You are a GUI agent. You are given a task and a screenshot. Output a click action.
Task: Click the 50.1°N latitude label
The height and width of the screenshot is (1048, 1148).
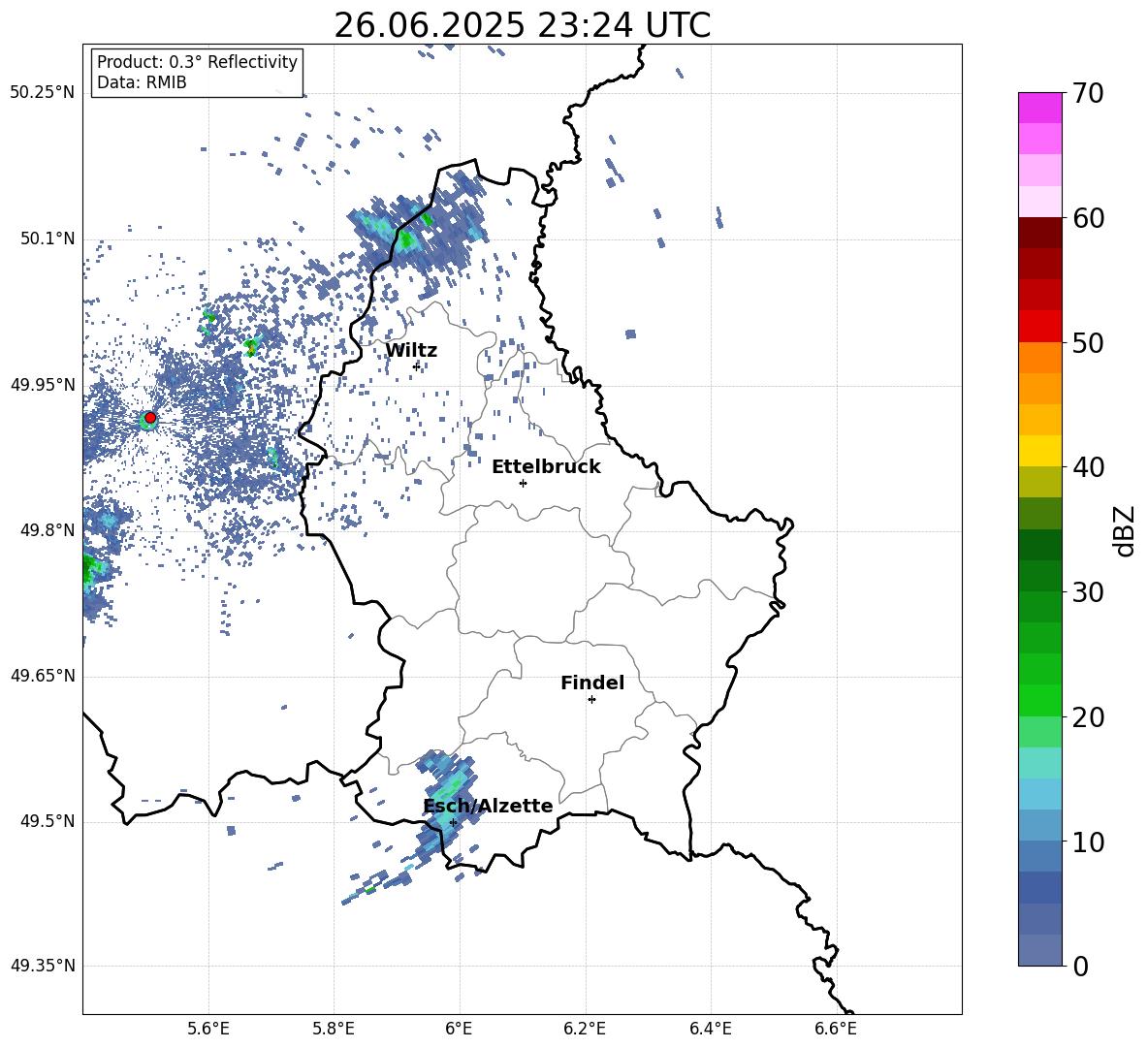coord(48,239)
